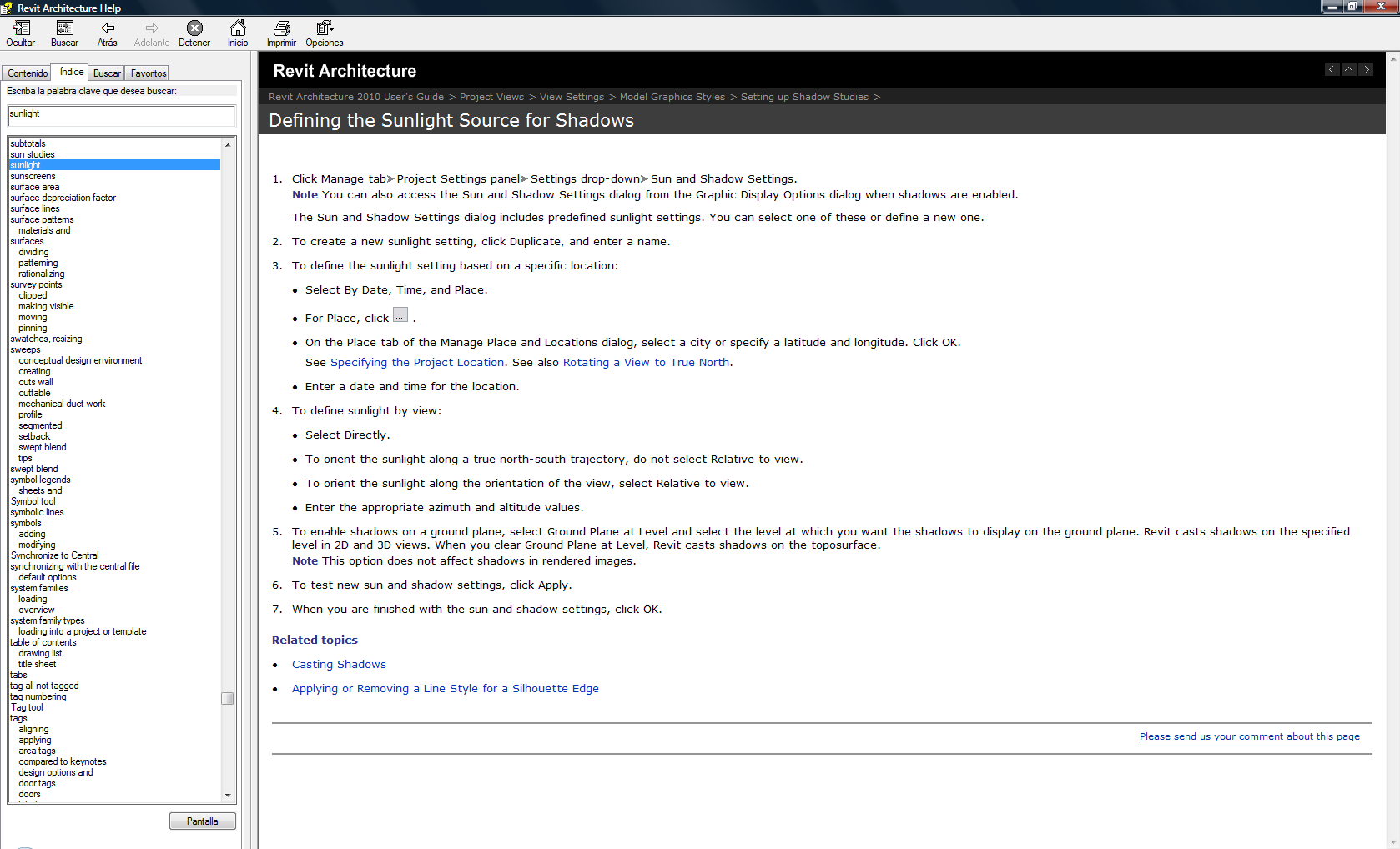
Task: Click the Revit Architecture Help title icon
Action: point(7,8)
